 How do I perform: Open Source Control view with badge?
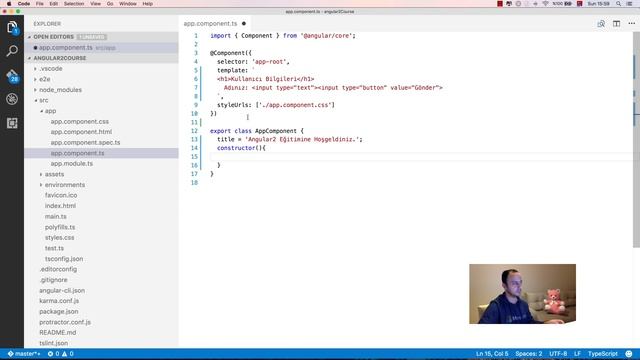pos(12,76)
